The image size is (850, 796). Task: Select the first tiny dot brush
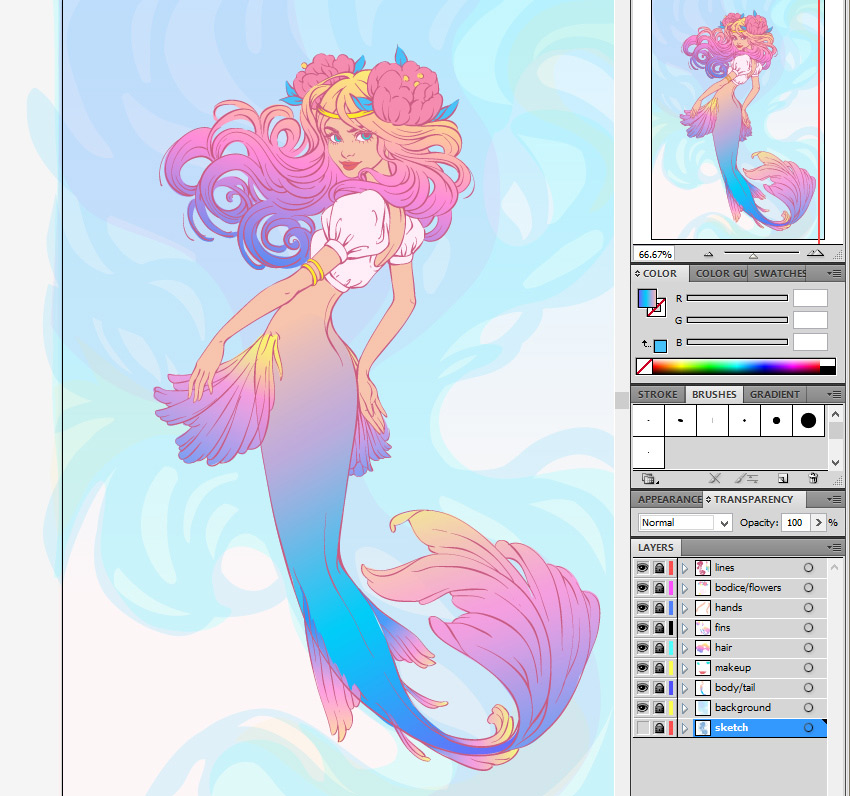[x=648, y=420]
